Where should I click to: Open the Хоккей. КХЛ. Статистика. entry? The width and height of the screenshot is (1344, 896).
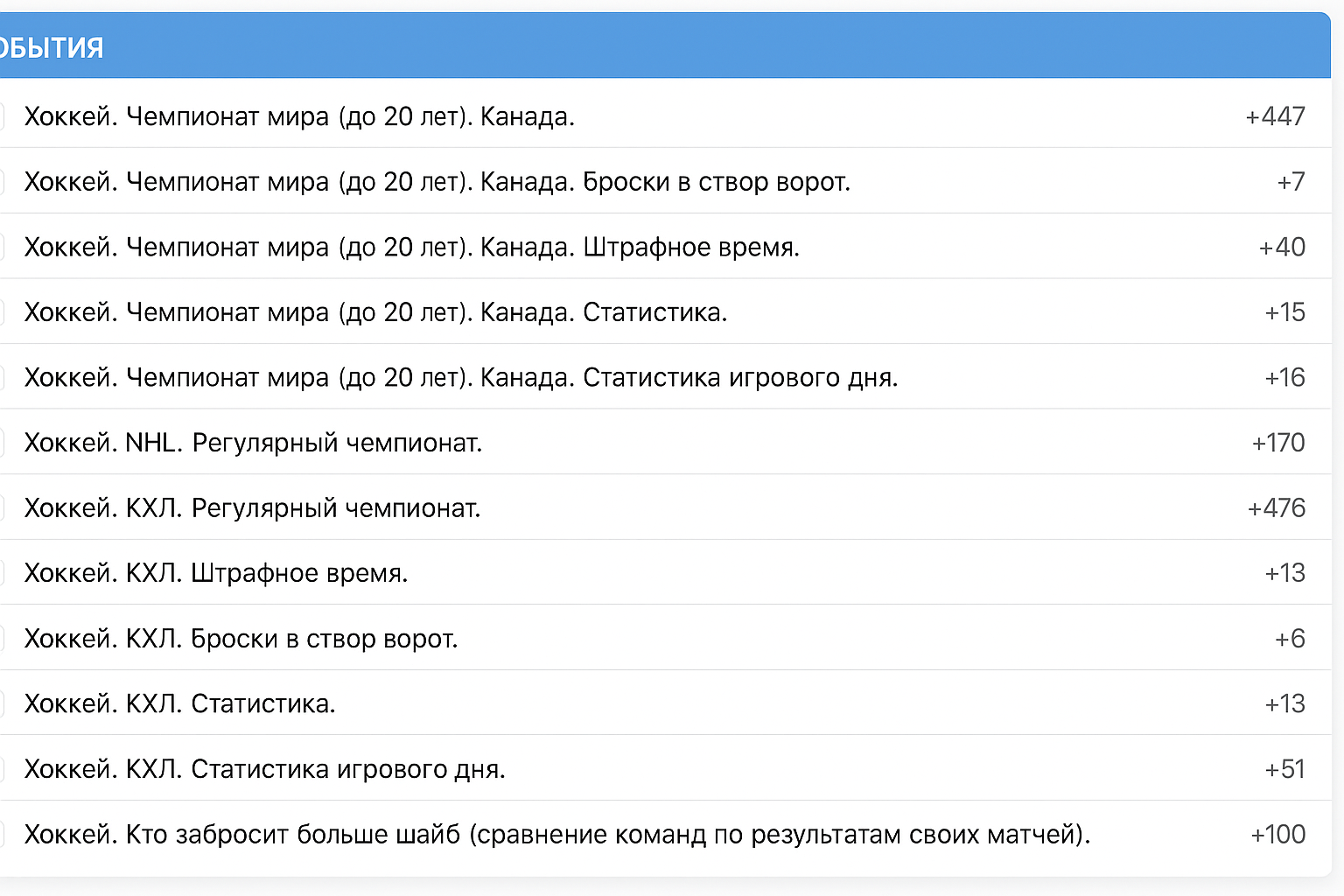[x=179, y=703]
